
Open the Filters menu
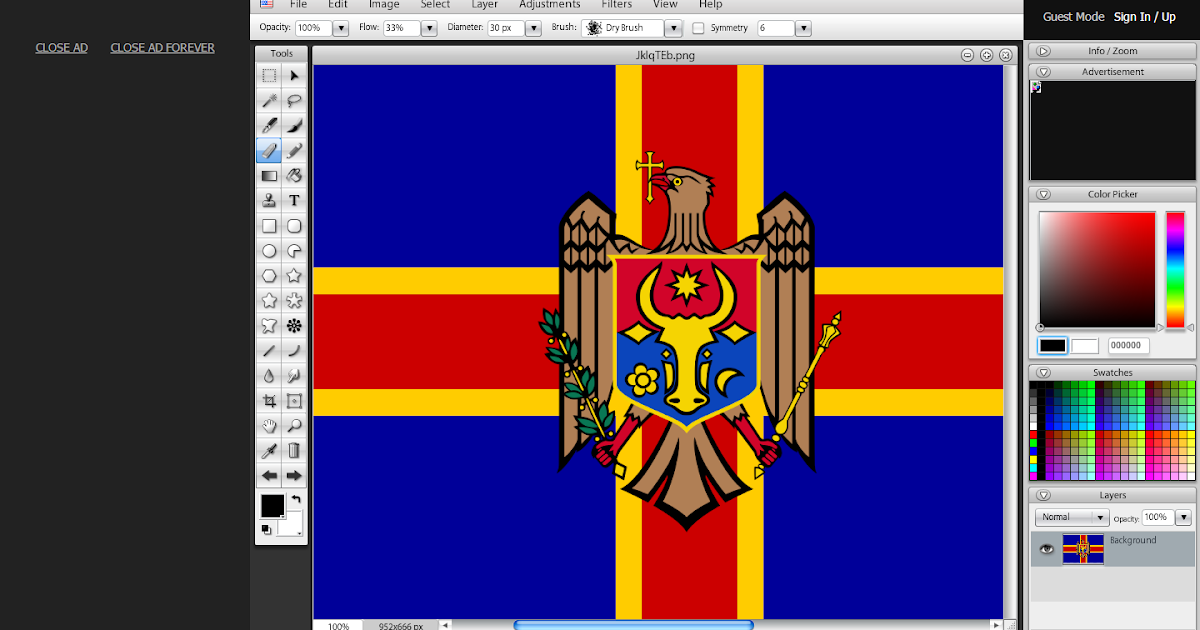pyautogui.click(x=617, y=4)
